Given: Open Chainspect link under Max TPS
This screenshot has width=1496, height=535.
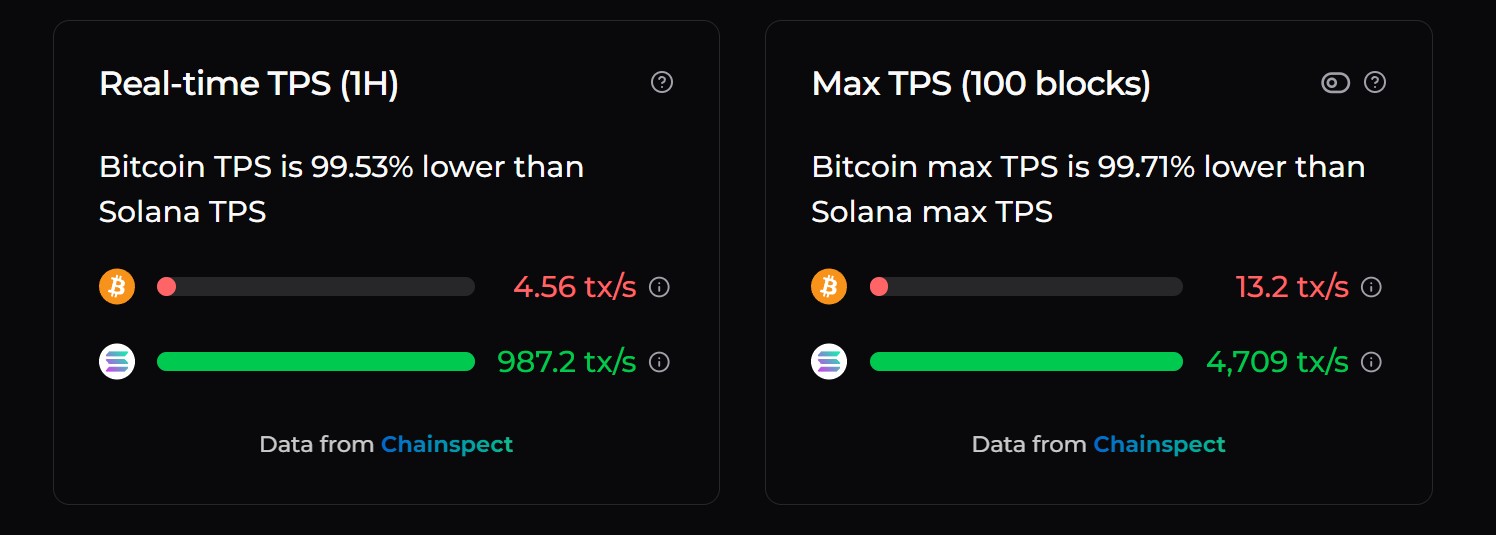Looking at the screenshot, I should (x=1159, y=444).
